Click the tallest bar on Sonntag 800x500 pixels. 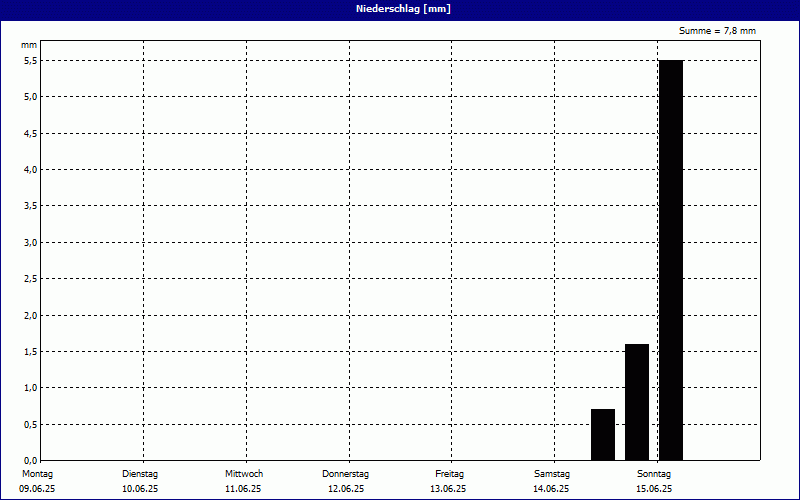(671, 260)
